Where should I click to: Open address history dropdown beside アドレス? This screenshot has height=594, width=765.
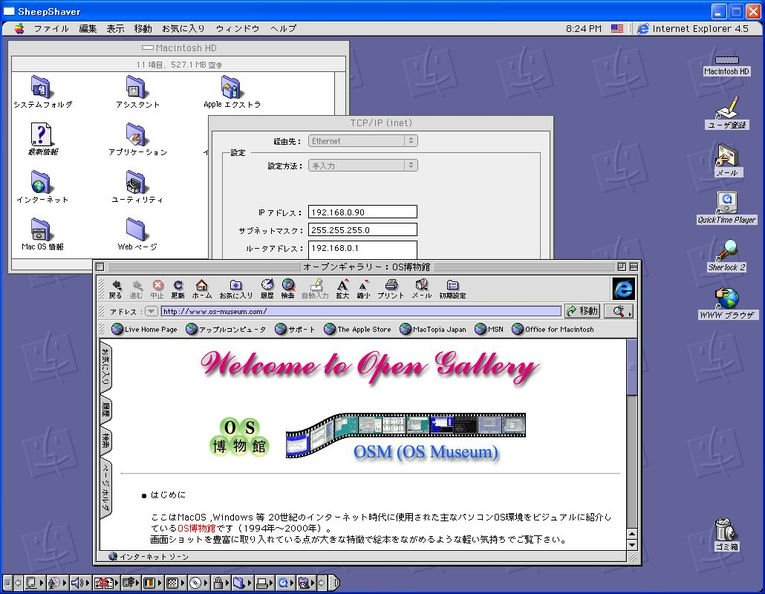point(151,311)
